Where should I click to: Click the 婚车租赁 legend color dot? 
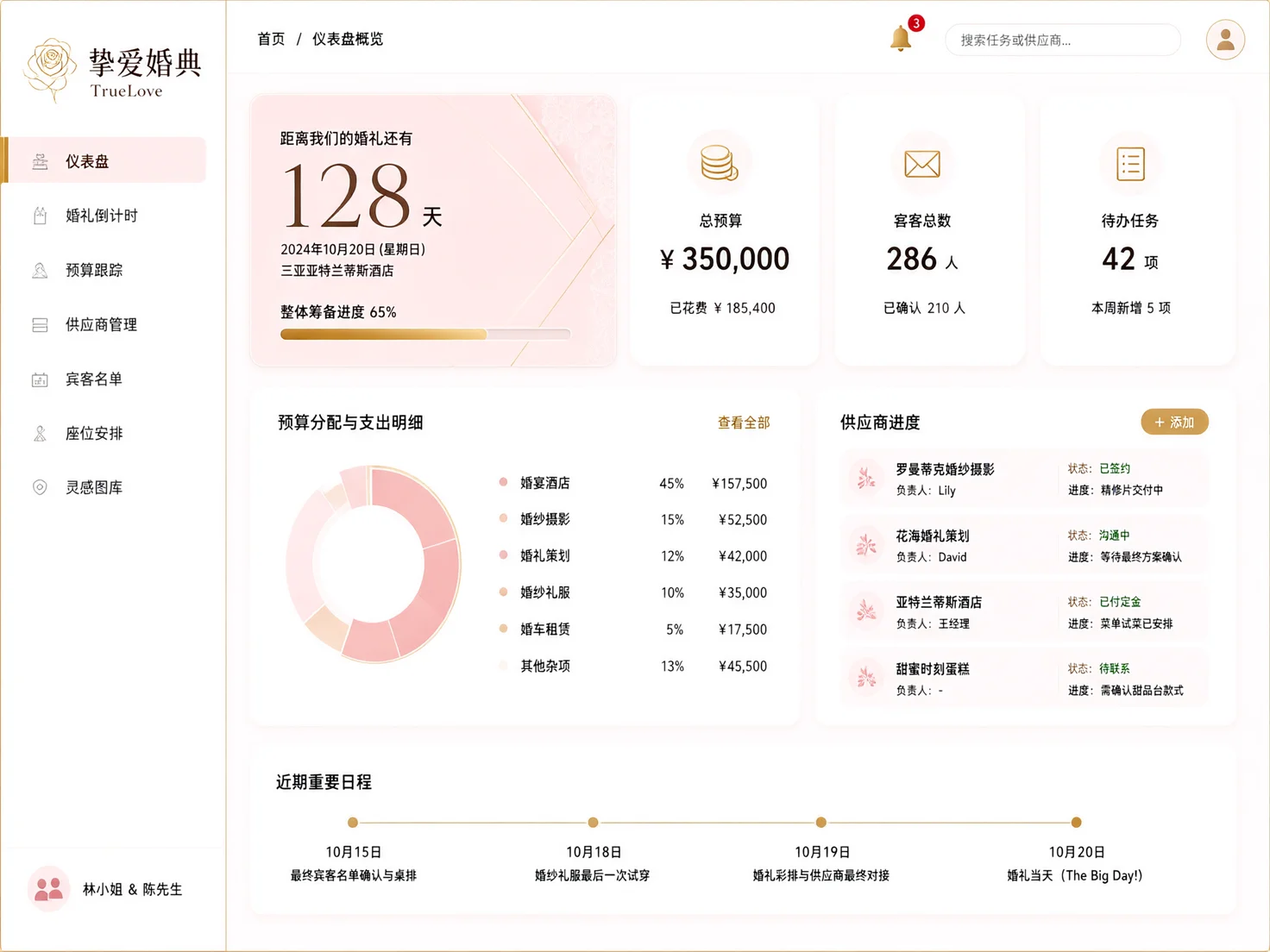tap(503, 629)
